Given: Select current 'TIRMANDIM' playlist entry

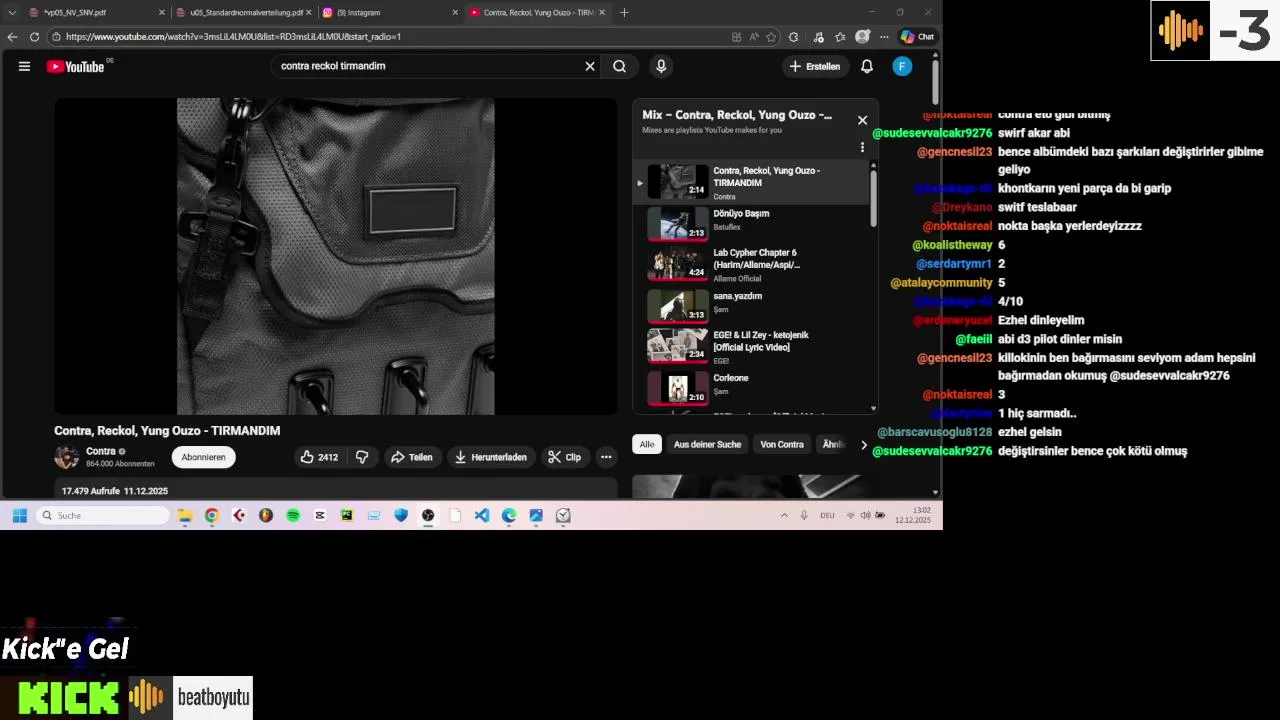Looking at the screenshot, I should tap(753, 183).
